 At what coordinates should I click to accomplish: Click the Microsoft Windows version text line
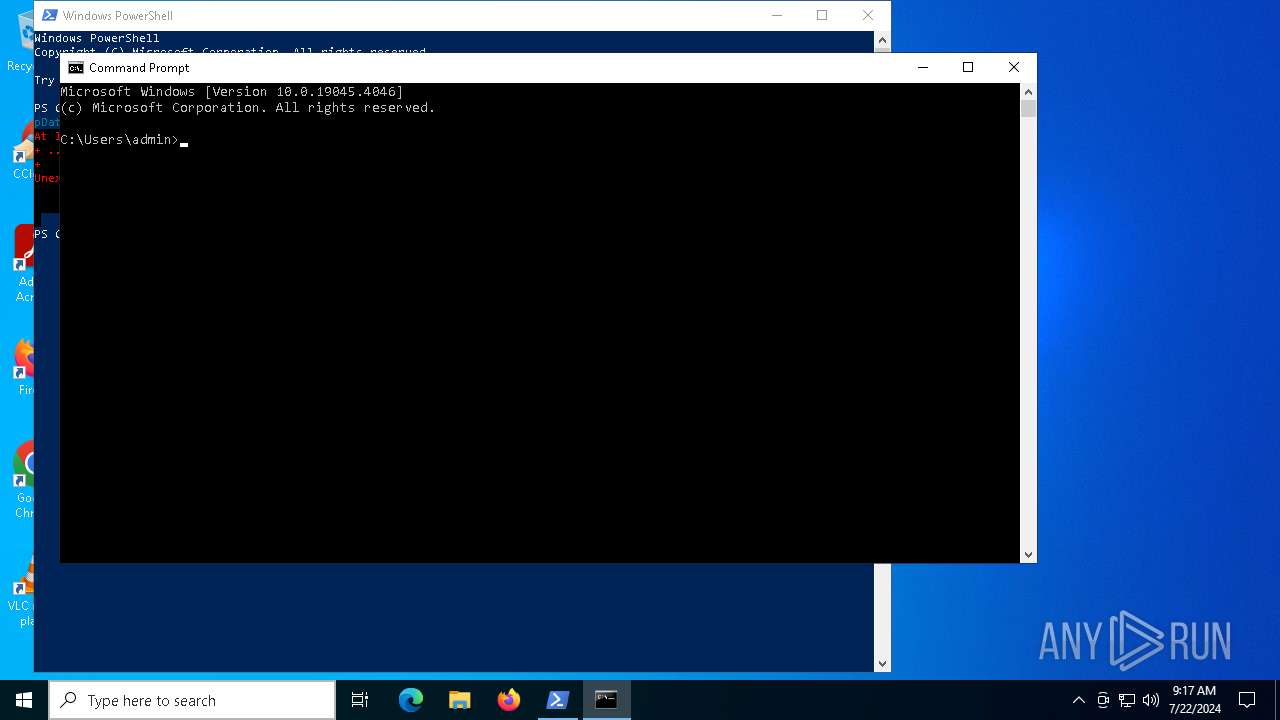point(232,92)
